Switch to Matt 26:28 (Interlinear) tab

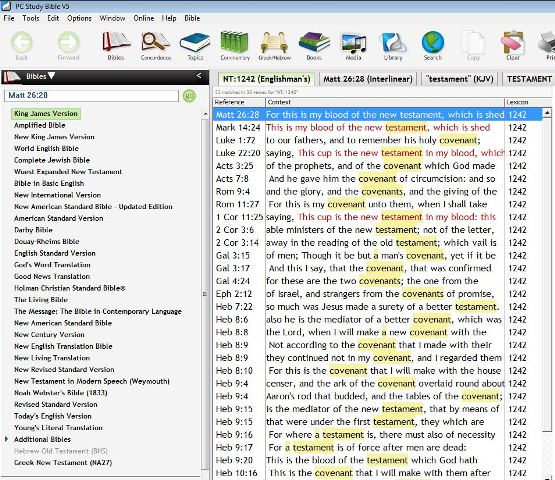click(368, 79)
